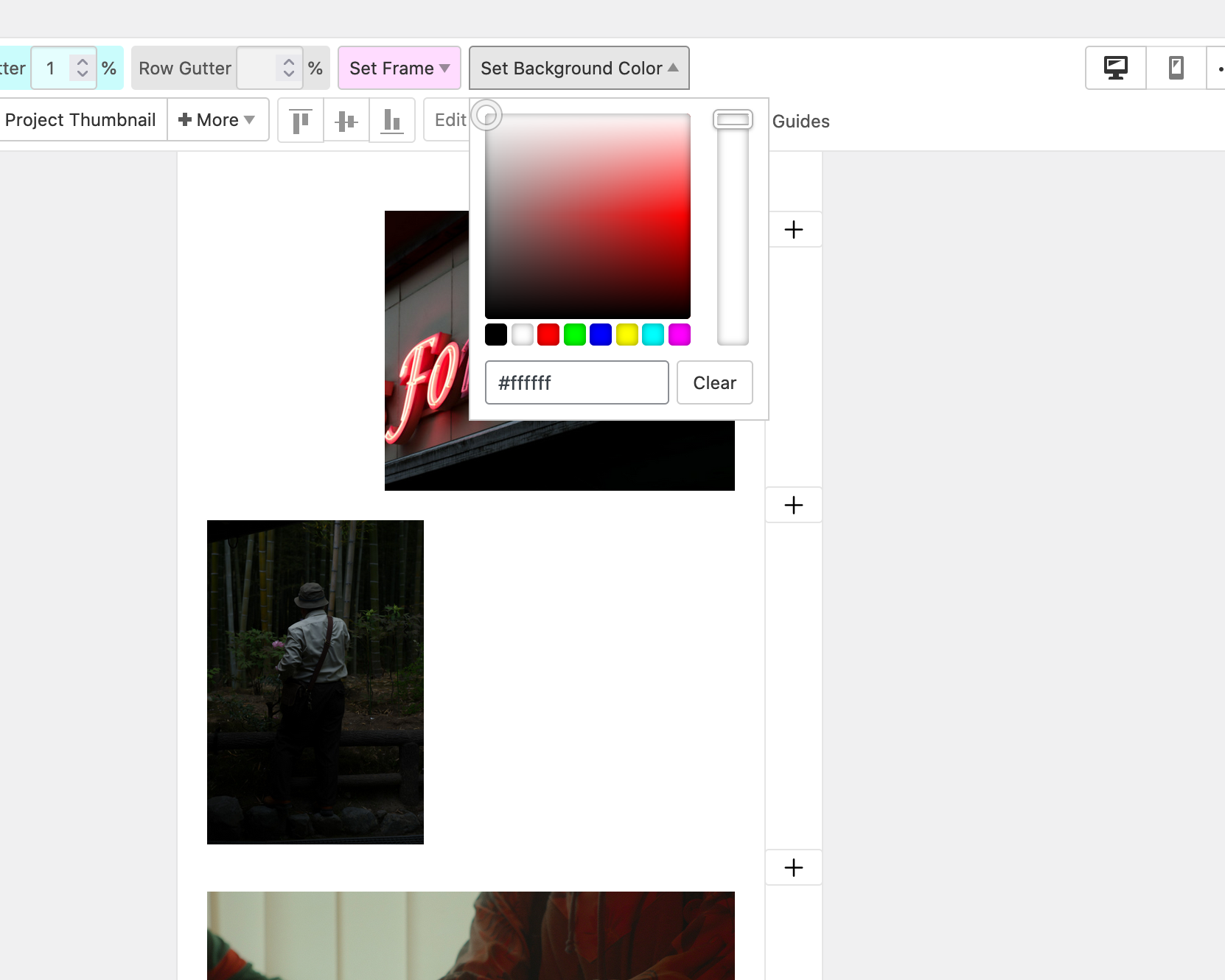
Task: Open the Set Frame dropdown
Action: (x=399, y=69)
